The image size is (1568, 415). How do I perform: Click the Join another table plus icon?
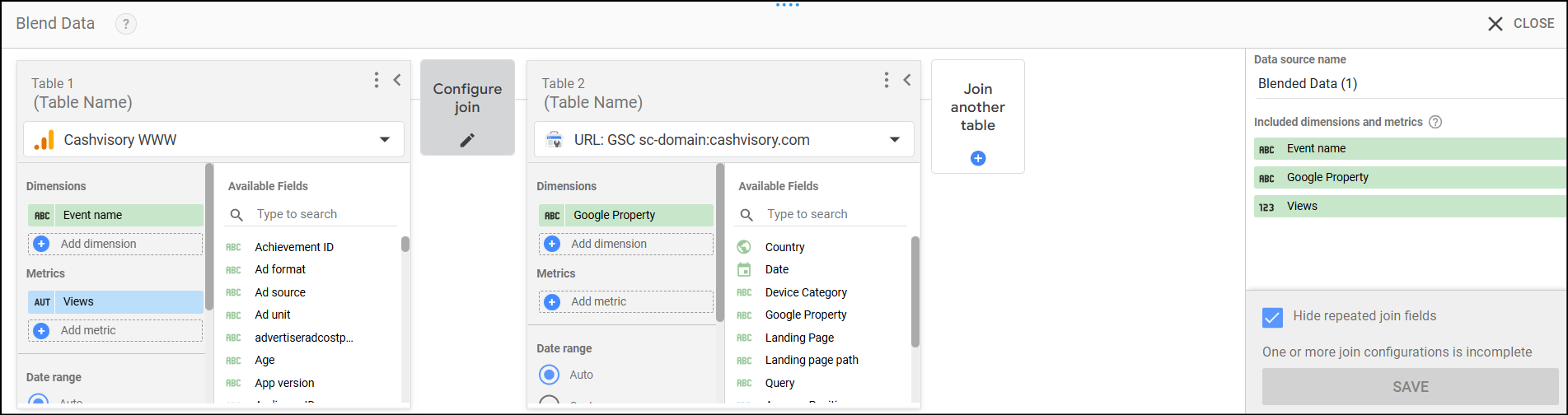coord(978,158)
